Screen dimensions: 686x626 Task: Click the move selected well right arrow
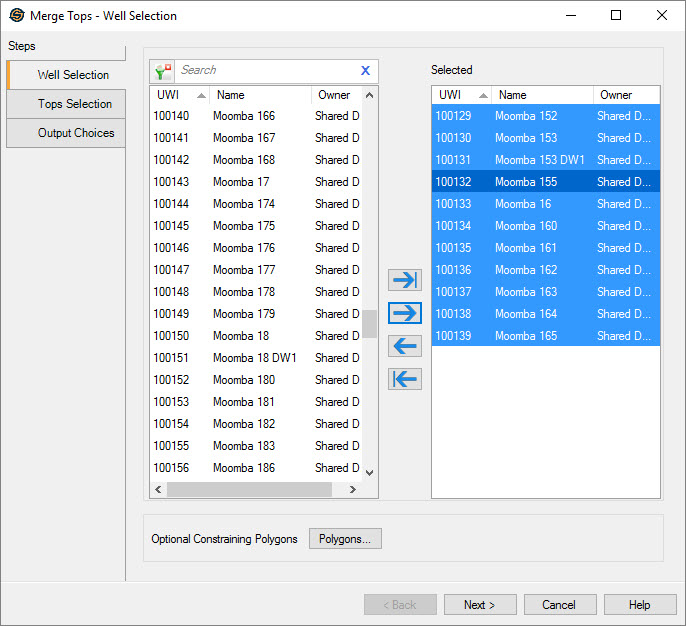pyautogui.click(x=404, y=313)
